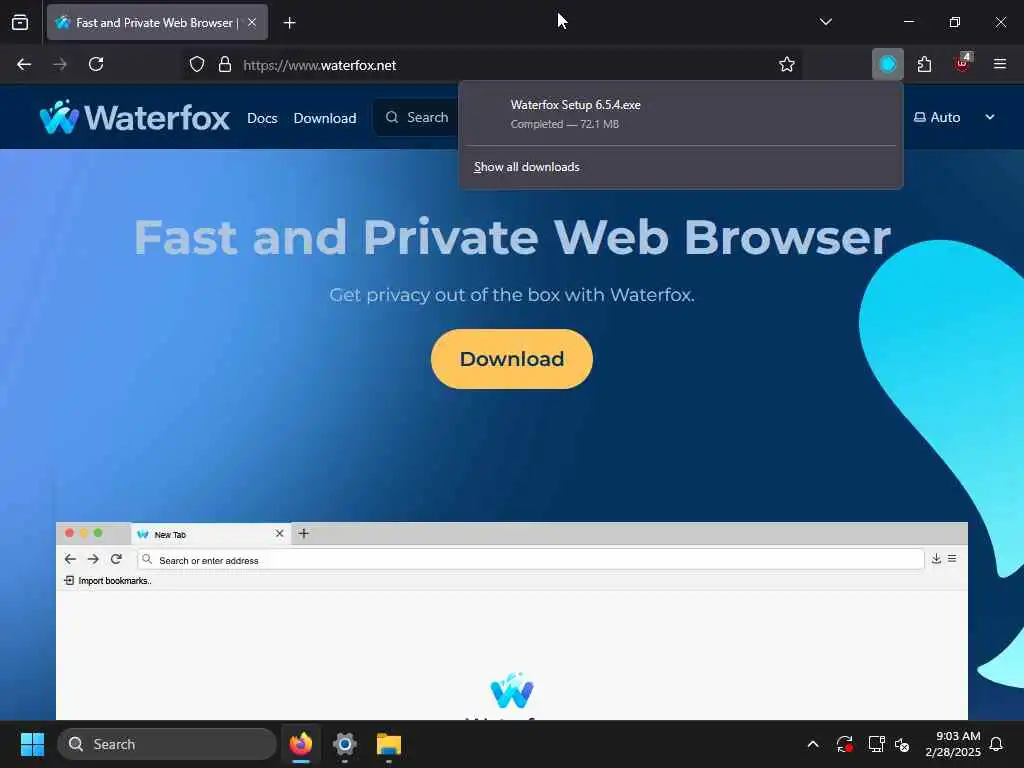Open clock showing 9:03 AM
Viewport: 1024px width, 768px height.
pos(953,744)
